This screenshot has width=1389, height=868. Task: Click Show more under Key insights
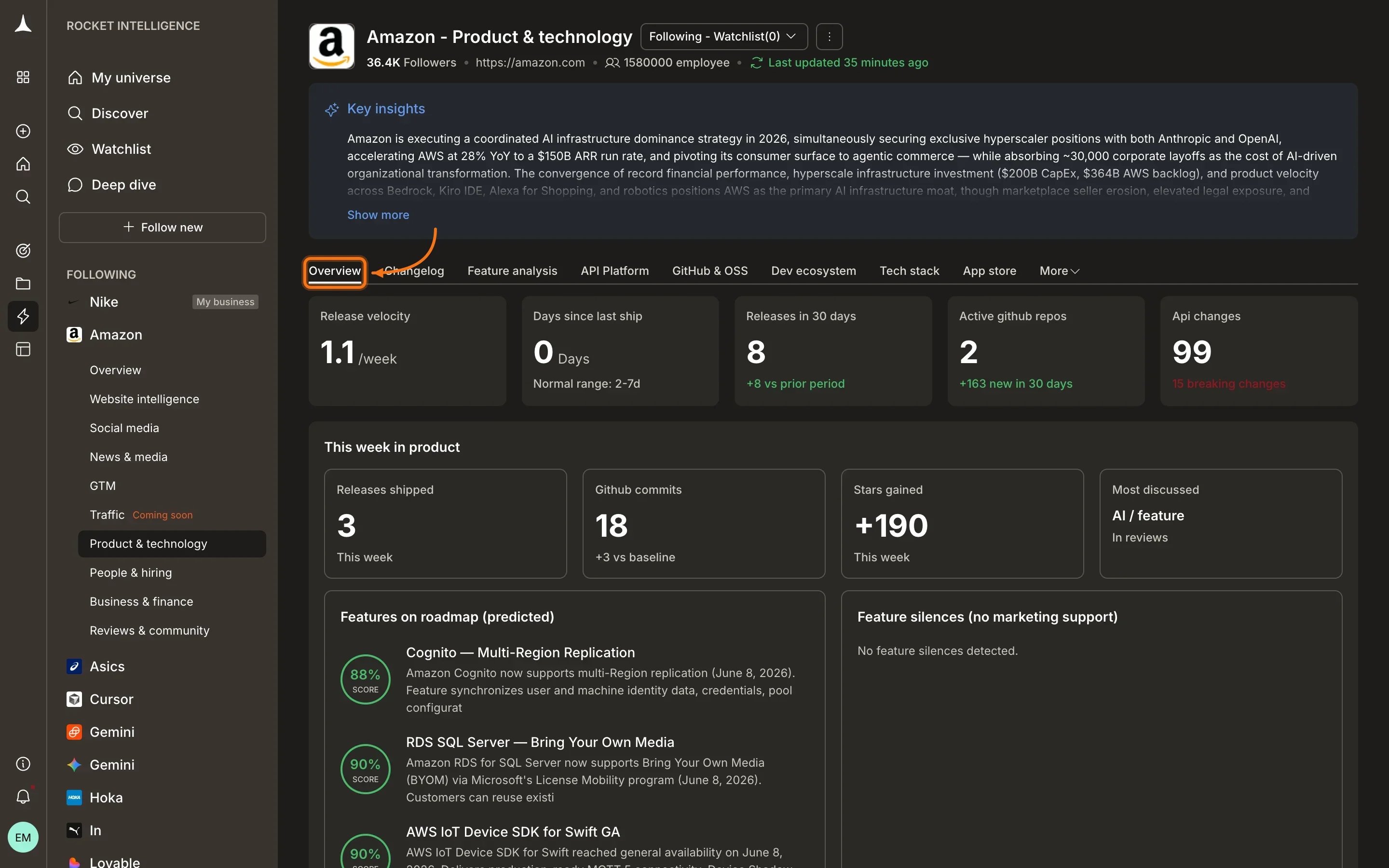pyautogui.click(x=378, y=215)
